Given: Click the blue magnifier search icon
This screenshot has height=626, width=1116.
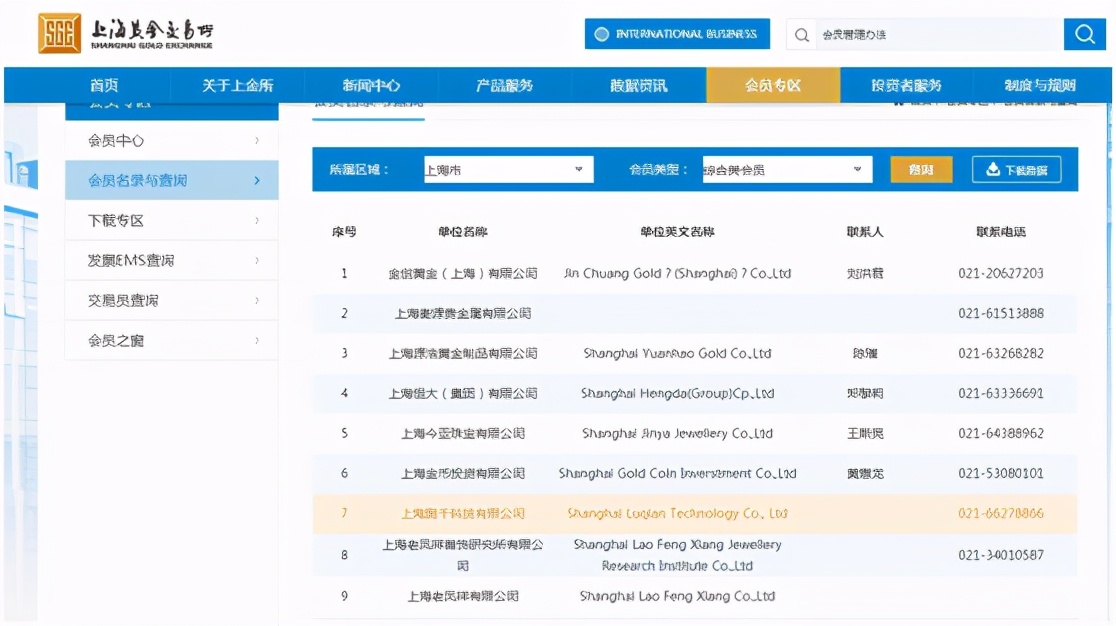Looking at the screenshot, I should click(1085, 33).
